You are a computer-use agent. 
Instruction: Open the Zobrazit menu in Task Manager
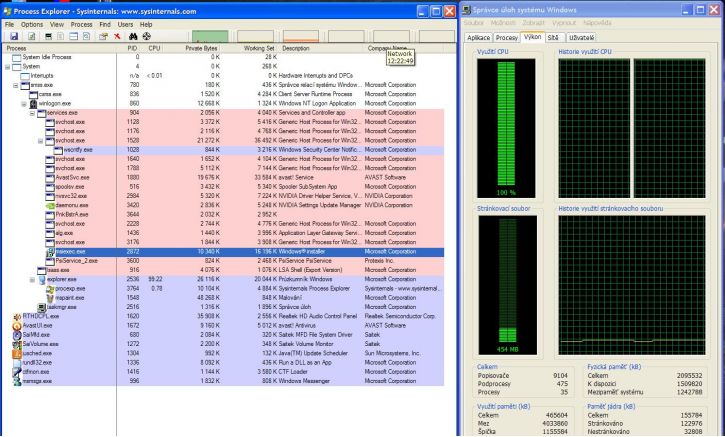point(534,23)
